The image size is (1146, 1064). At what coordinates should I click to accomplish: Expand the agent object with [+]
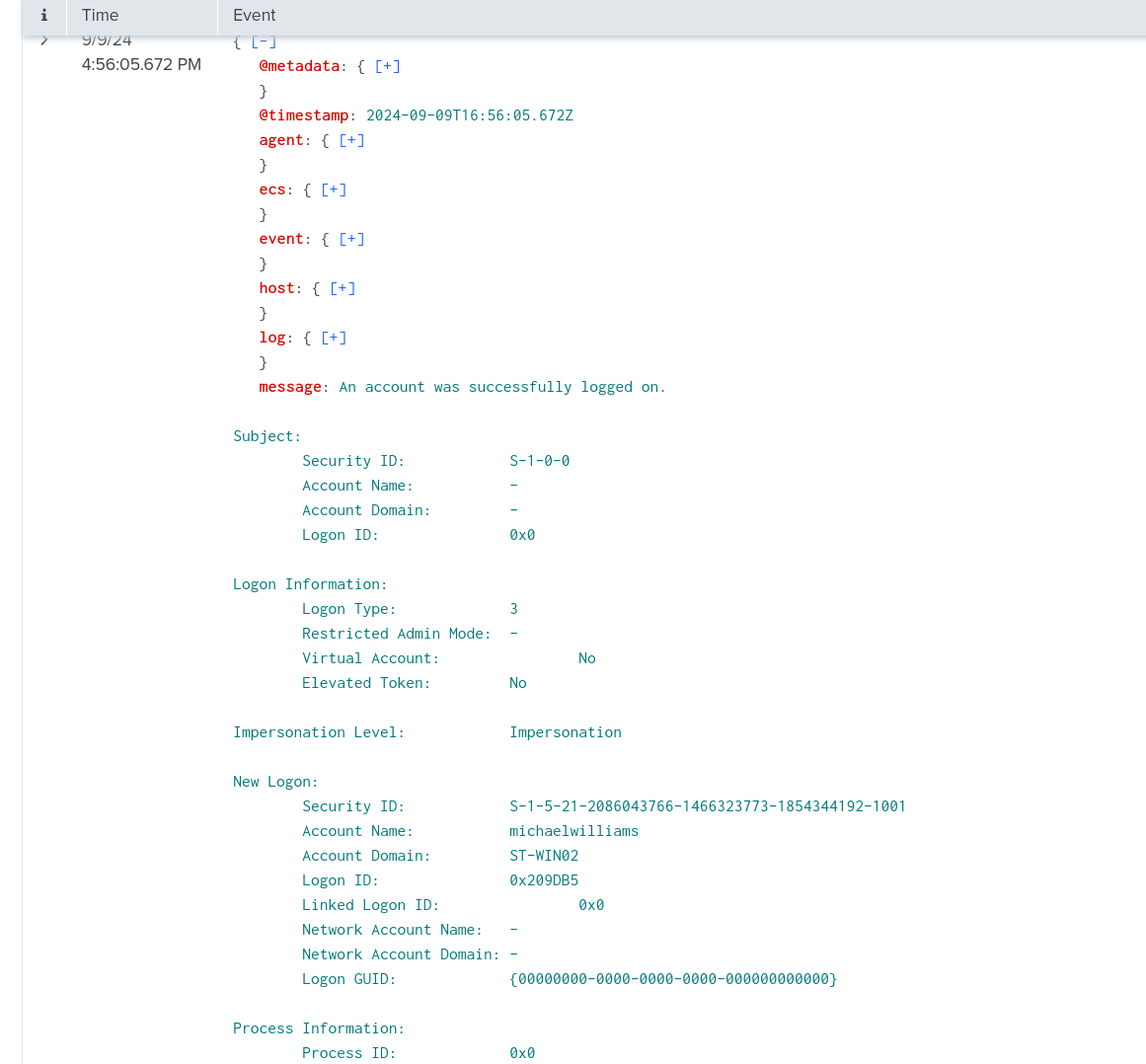tap(351, 140)
